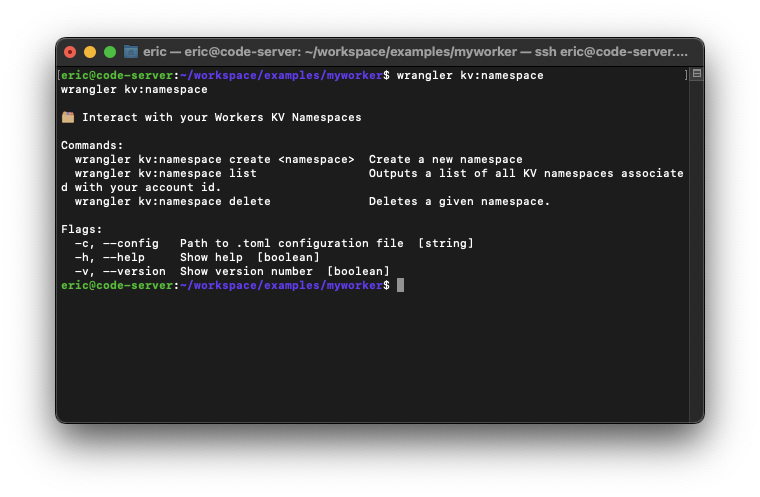Click 'wrangler kv:namespace list' command text
The height and width of the screenshot is (497, 760).
[x=165, y=173]
